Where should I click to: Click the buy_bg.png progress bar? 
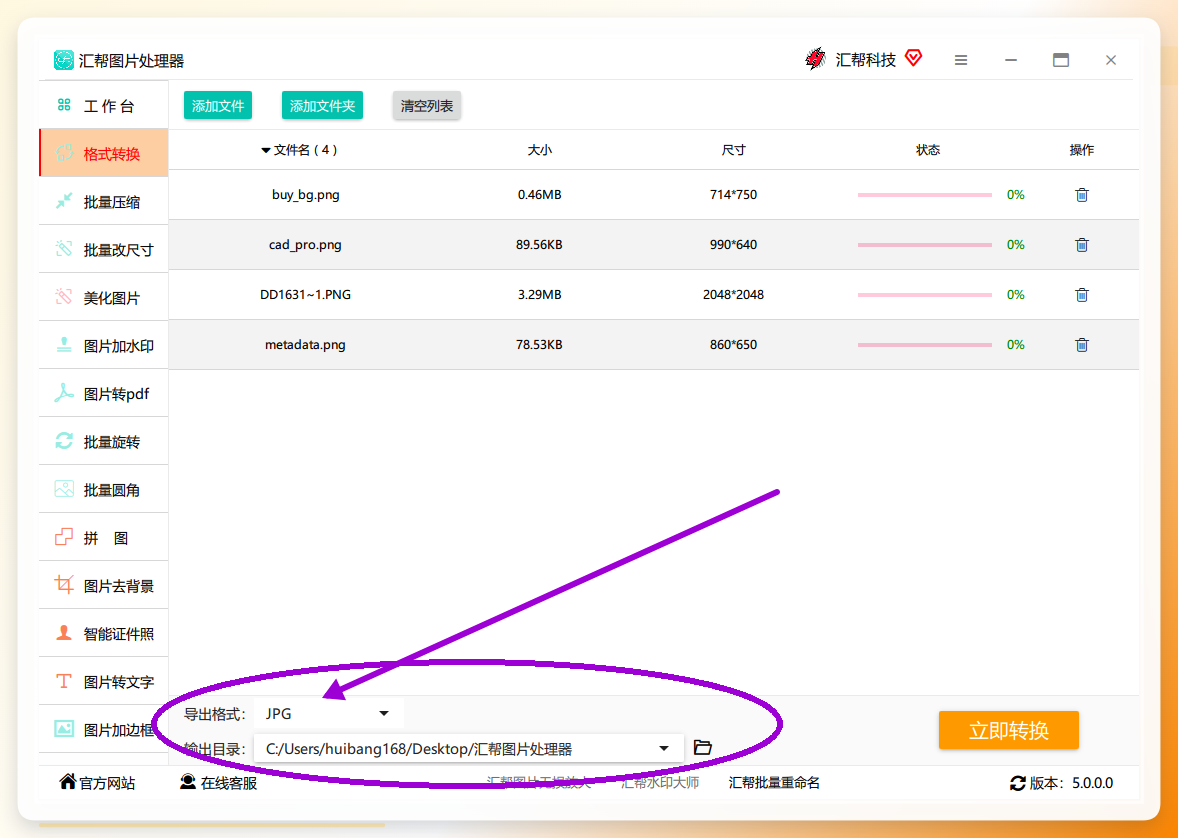tap(925, 195)
